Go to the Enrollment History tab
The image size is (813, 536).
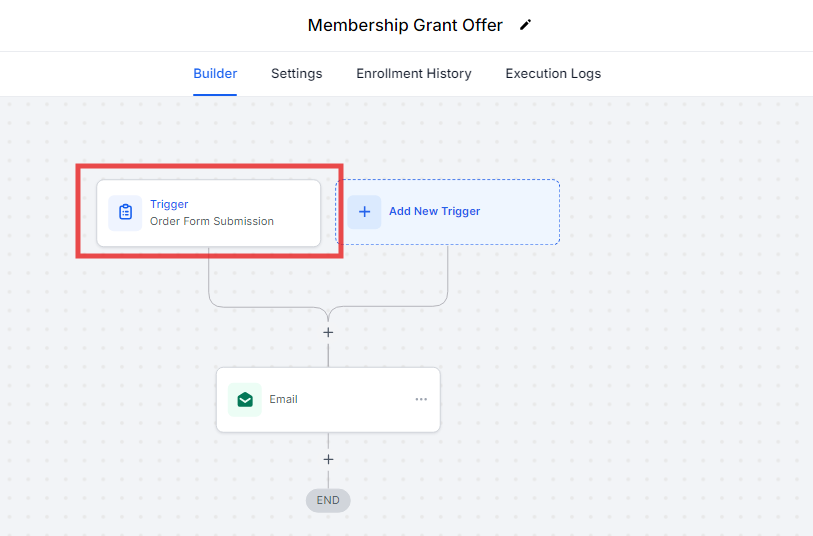(414, 74)
